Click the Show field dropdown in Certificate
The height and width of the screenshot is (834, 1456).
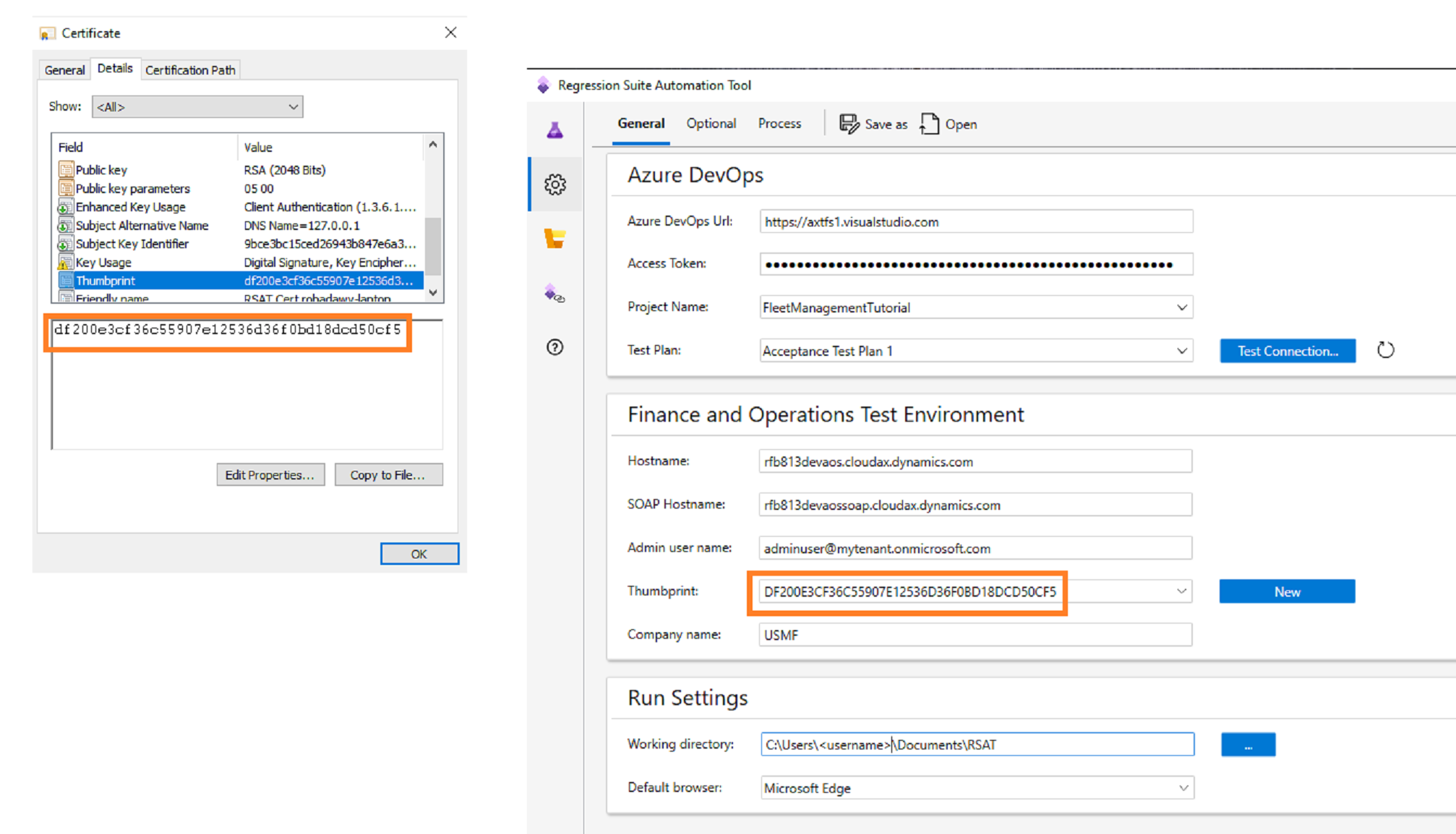[x=195, y=107]
